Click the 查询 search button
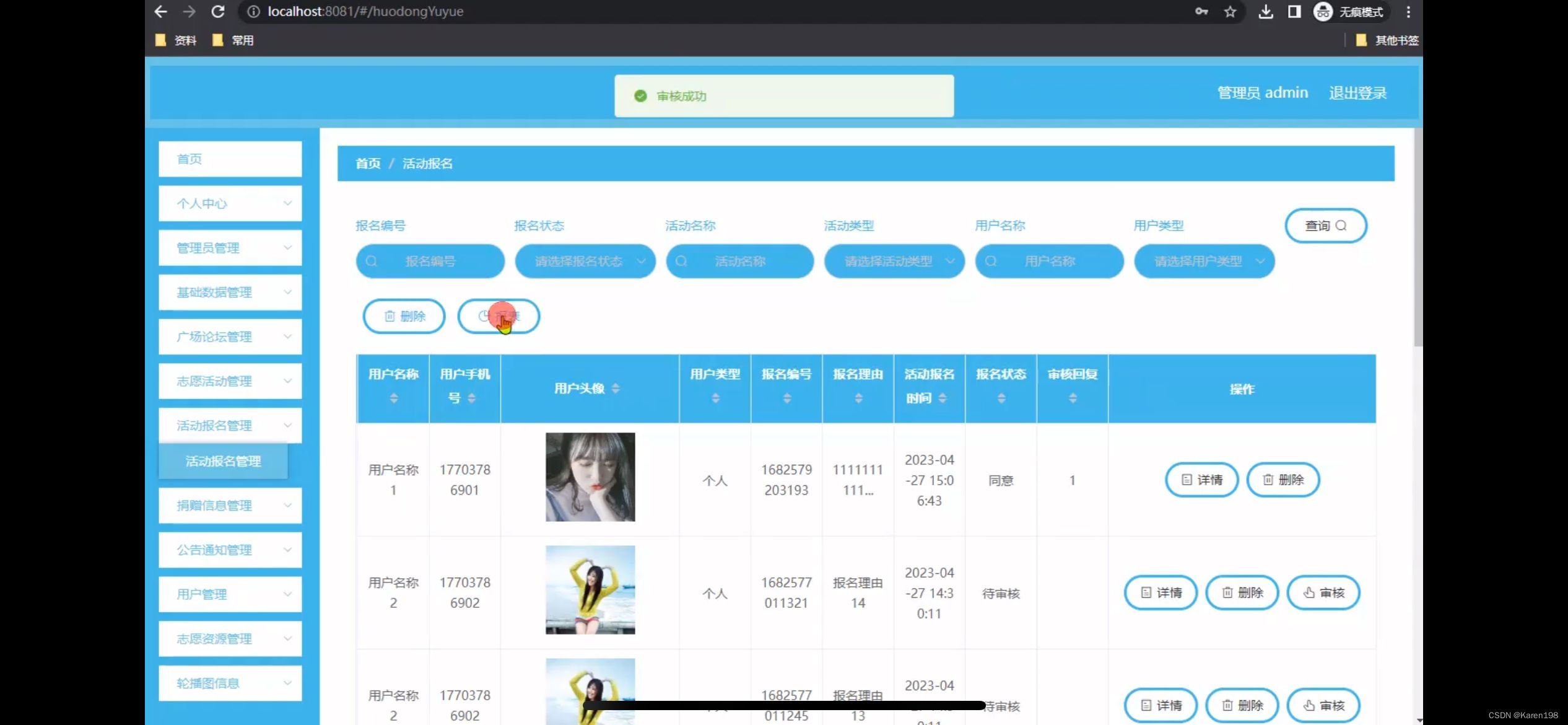 point(1326,226)
